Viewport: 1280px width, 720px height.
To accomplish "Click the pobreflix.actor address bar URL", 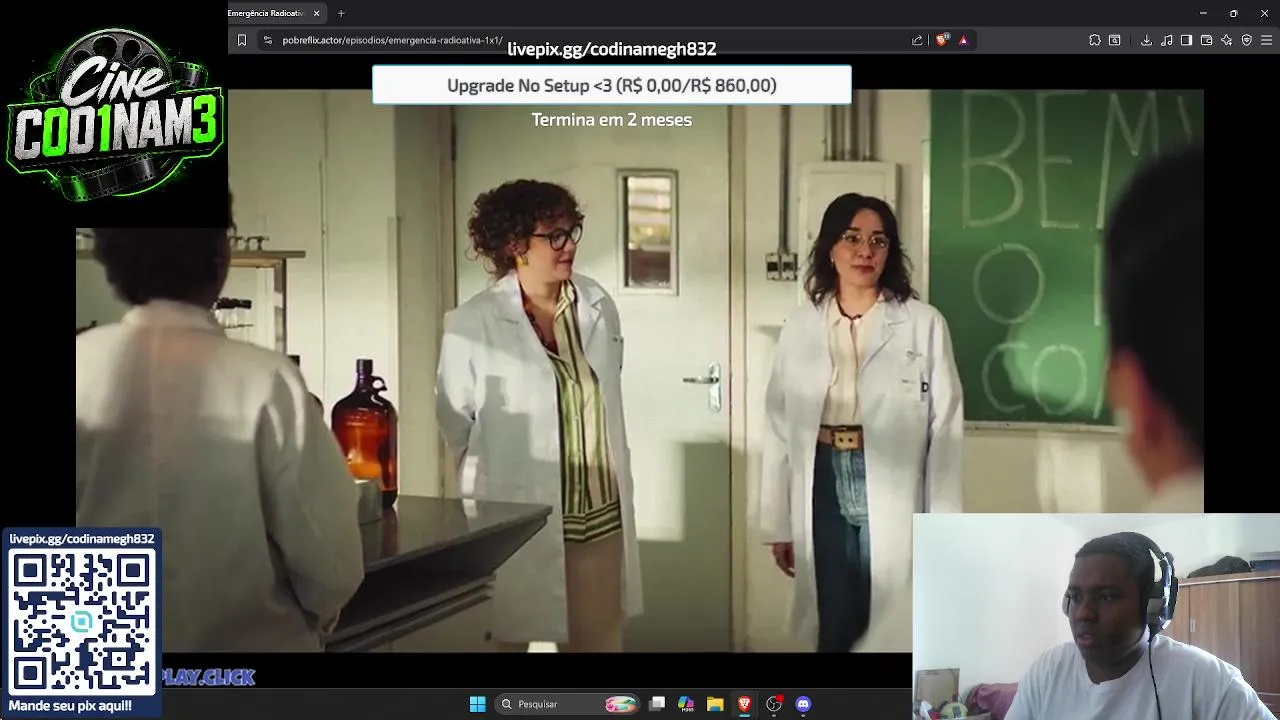I will [x=392, y=40].
